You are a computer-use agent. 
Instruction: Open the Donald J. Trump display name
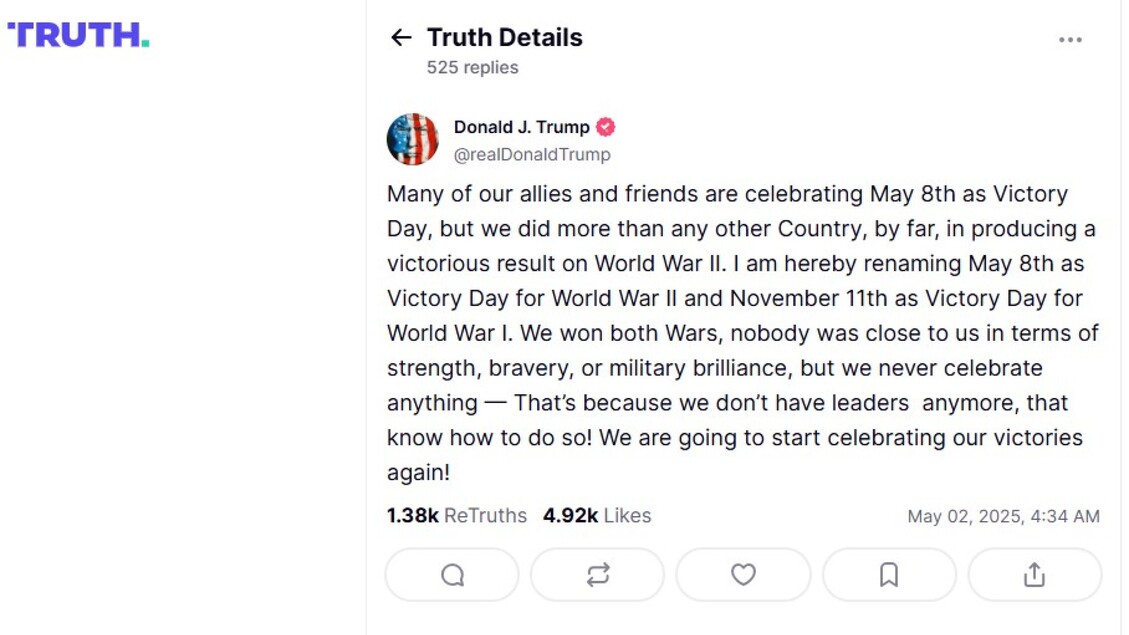click(x=521, y=127)
